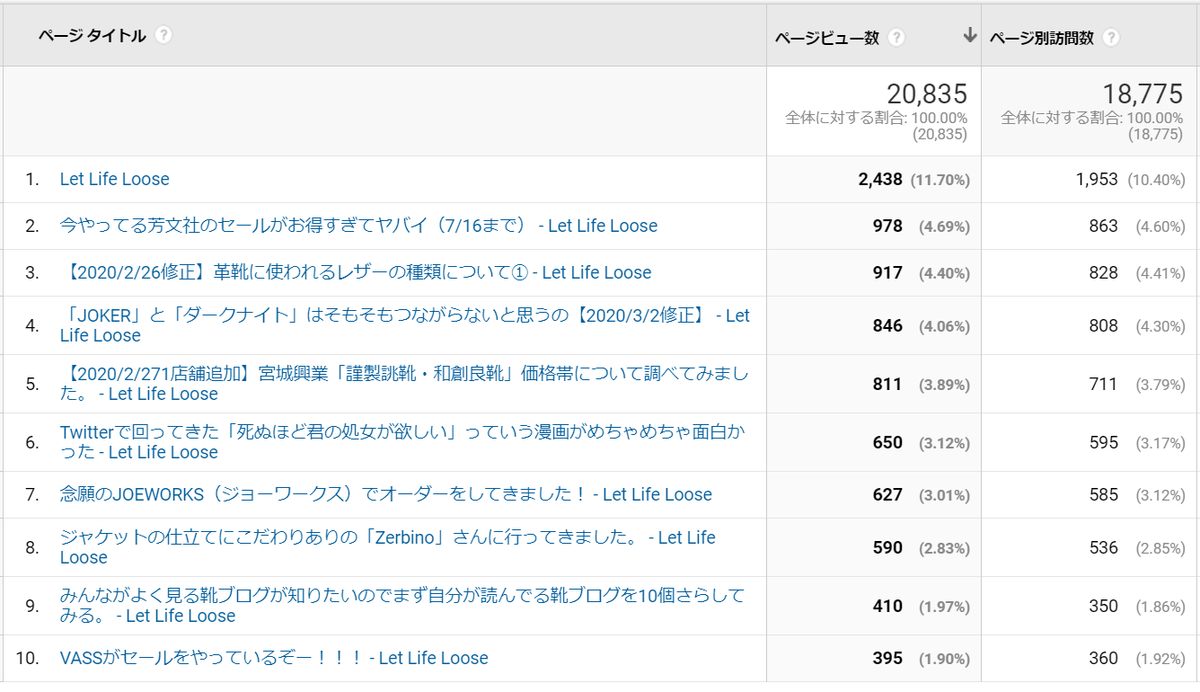Select unique pageviews 585 in row 7
This screenshot has width=1200, height=692.
click(1103, 495)
